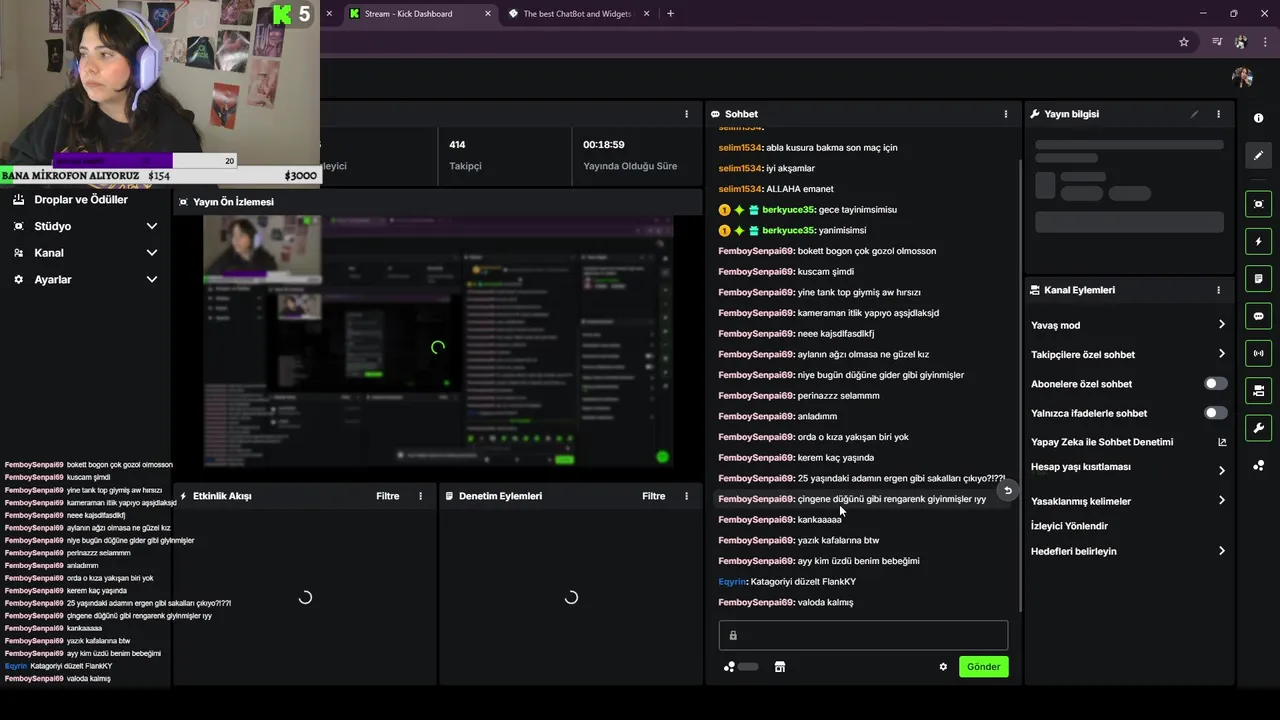This screenshot has width=1280, height=720.
Task: Bookmark this page with star icon
Action: coord(1184,42)
